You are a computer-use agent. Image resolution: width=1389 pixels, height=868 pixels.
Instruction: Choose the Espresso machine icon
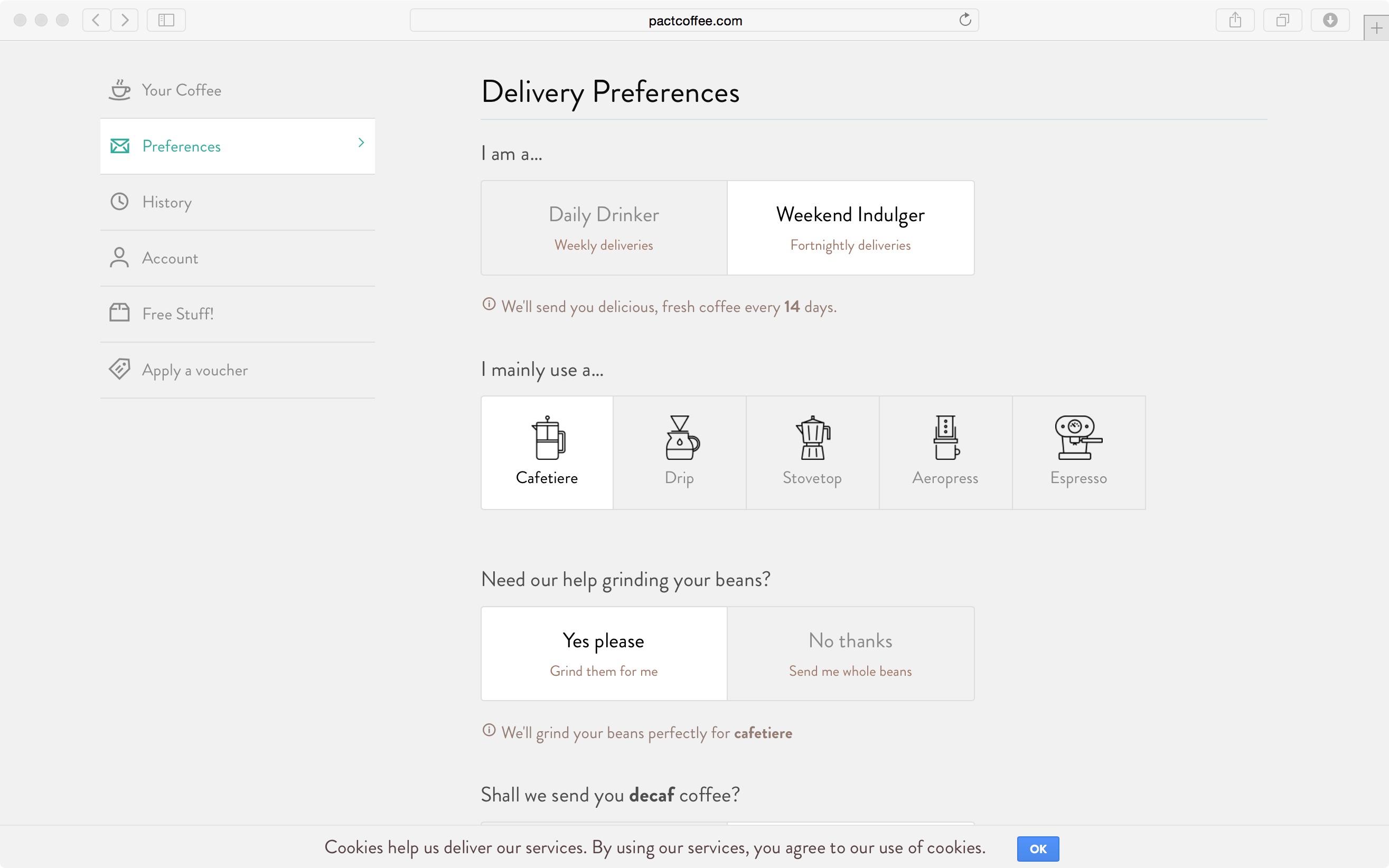(x=1078, y=438)
